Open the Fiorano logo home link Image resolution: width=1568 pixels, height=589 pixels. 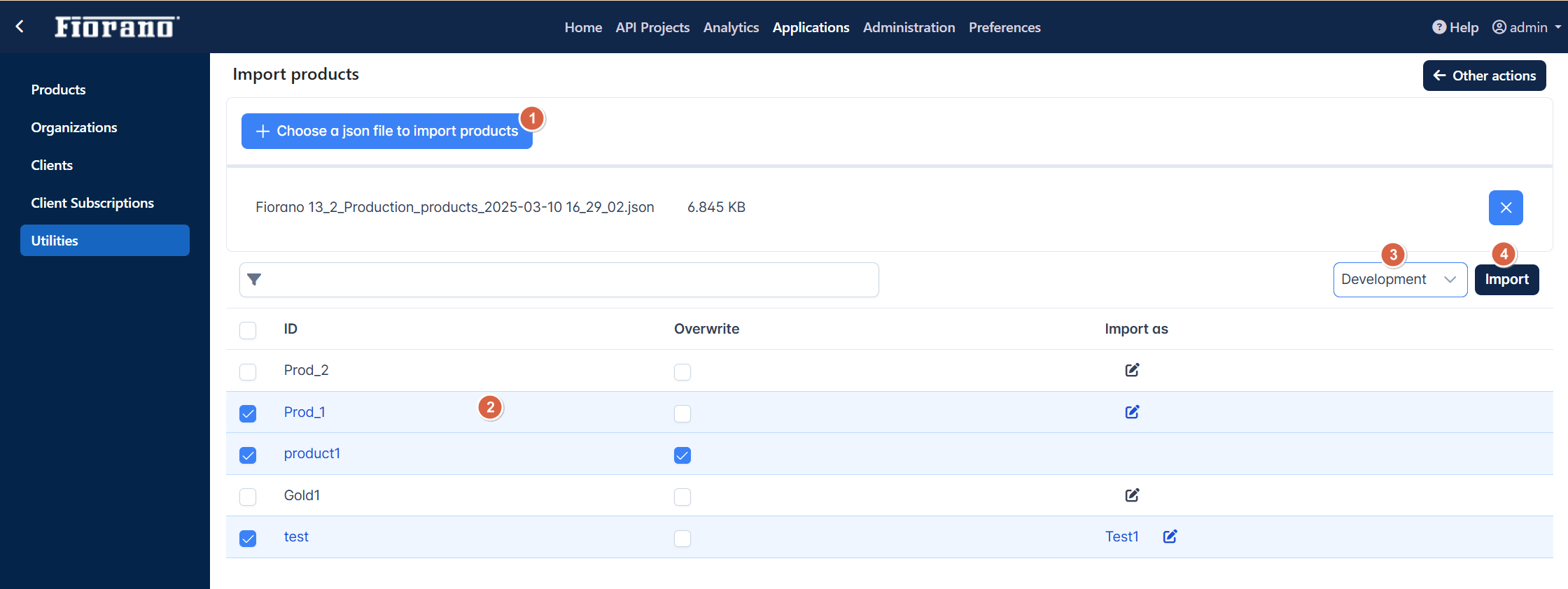point(117,27)
